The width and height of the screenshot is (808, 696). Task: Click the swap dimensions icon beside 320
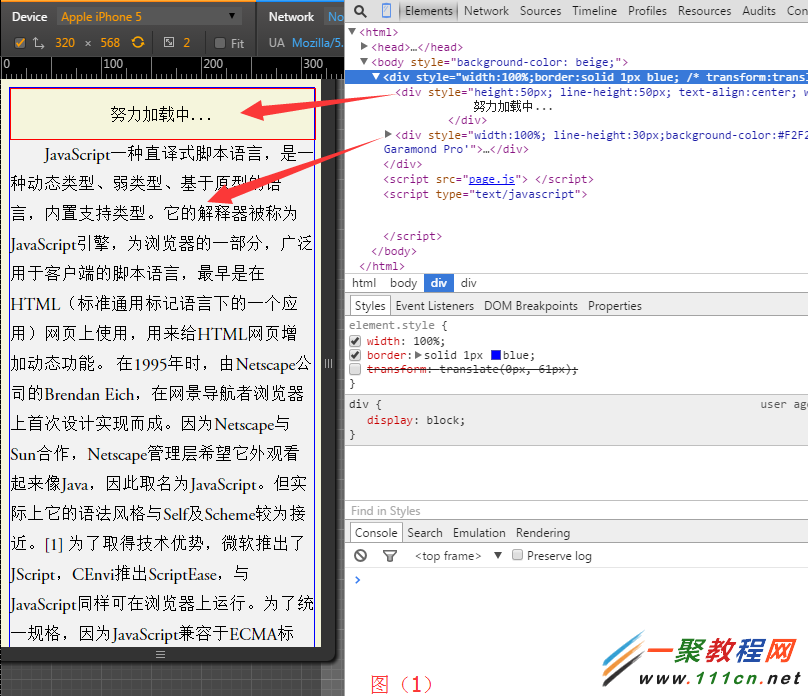[39, 43]
